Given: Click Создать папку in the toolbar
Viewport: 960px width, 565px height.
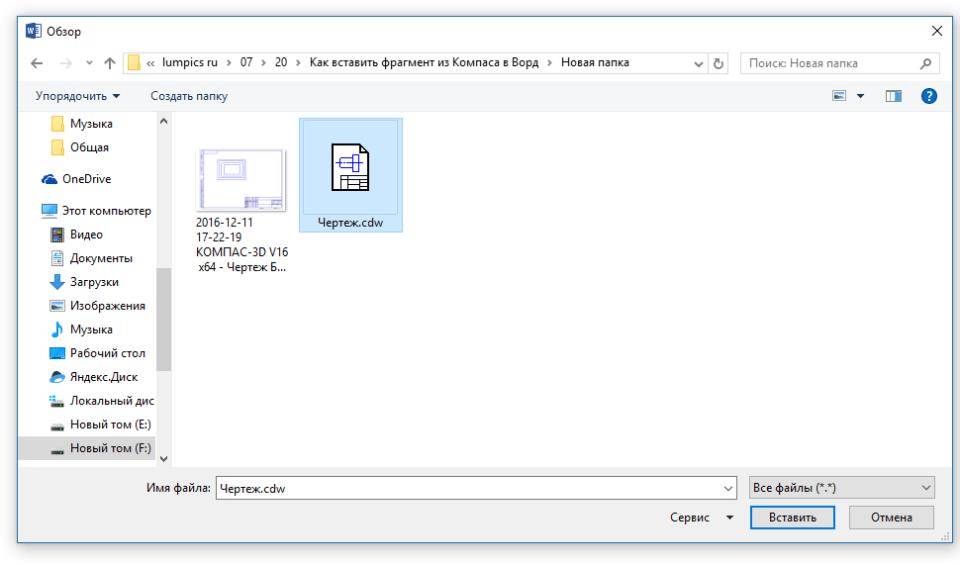Looking at the screenshot, I should (189, 96).
